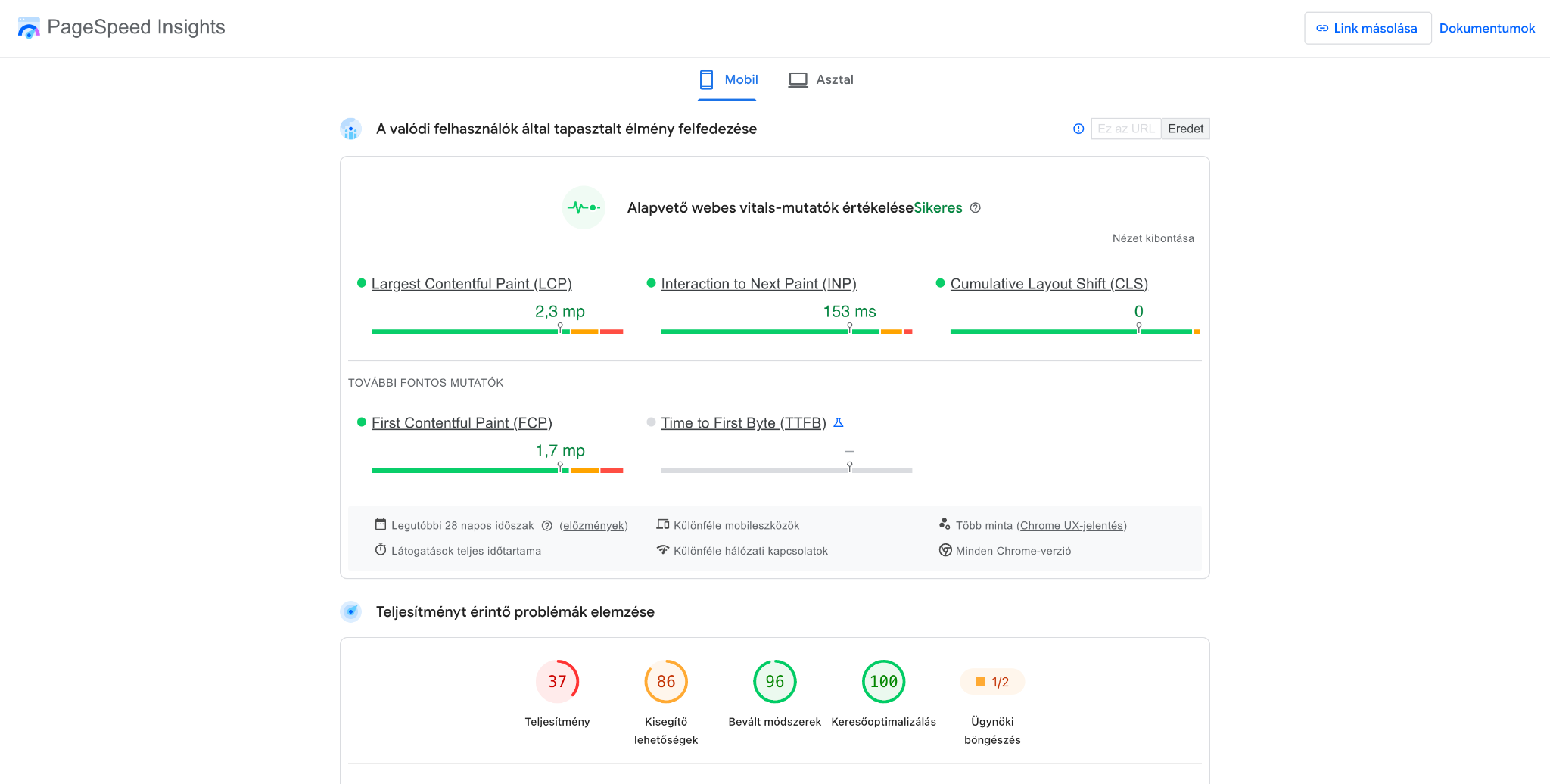Click the 37 Teljesítmény score gauge
The image size is (1550, 784).
[x=557, y=681]
